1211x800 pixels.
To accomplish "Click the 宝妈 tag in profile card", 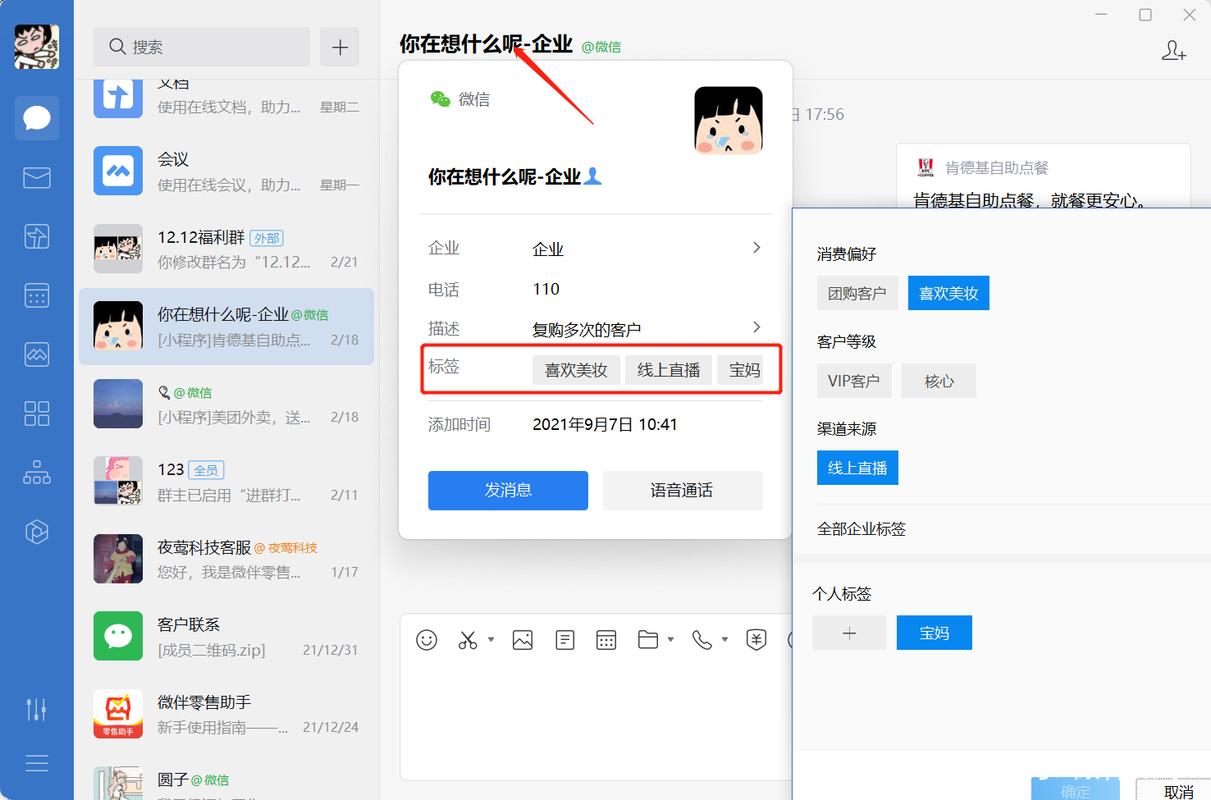I will point(741,369).
